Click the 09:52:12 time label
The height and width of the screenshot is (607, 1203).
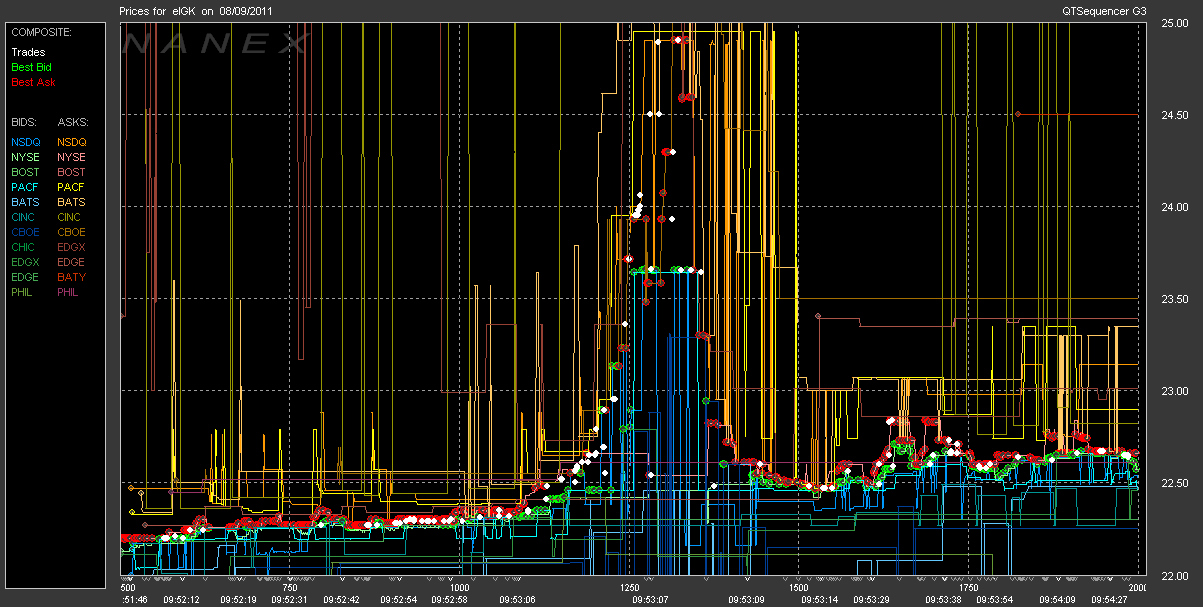click(182, 600)
